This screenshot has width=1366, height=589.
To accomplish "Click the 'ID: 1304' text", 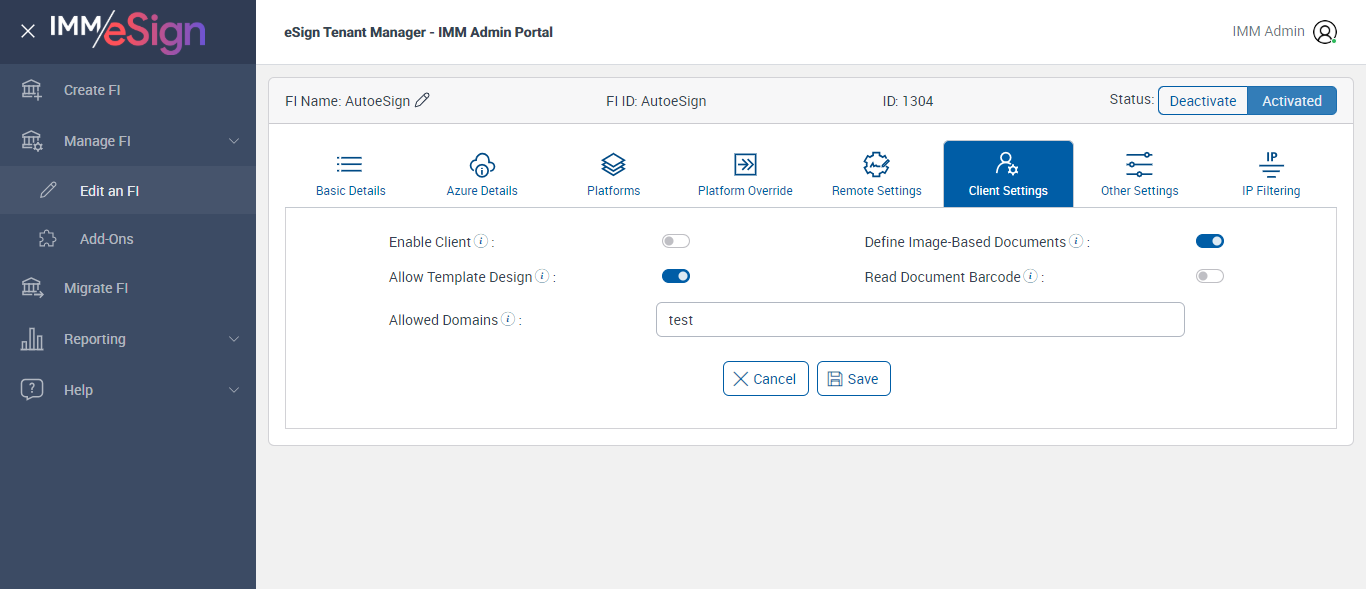I will 908,101.
